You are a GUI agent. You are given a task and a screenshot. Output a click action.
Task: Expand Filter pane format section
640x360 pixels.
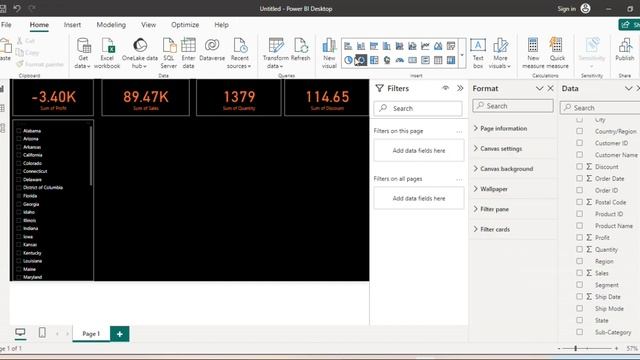(494, 209)
